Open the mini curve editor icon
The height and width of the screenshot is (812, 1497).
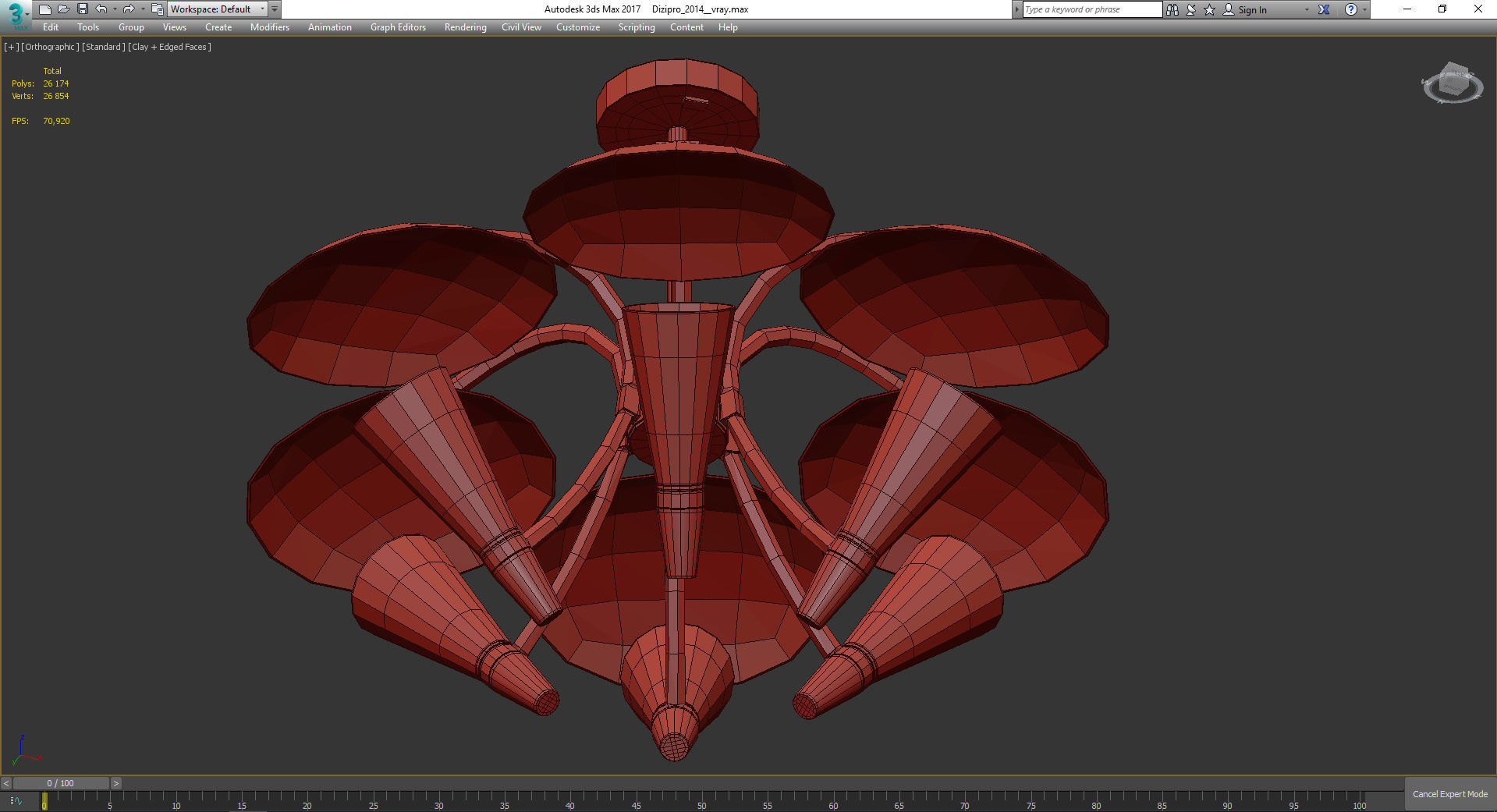16,800
